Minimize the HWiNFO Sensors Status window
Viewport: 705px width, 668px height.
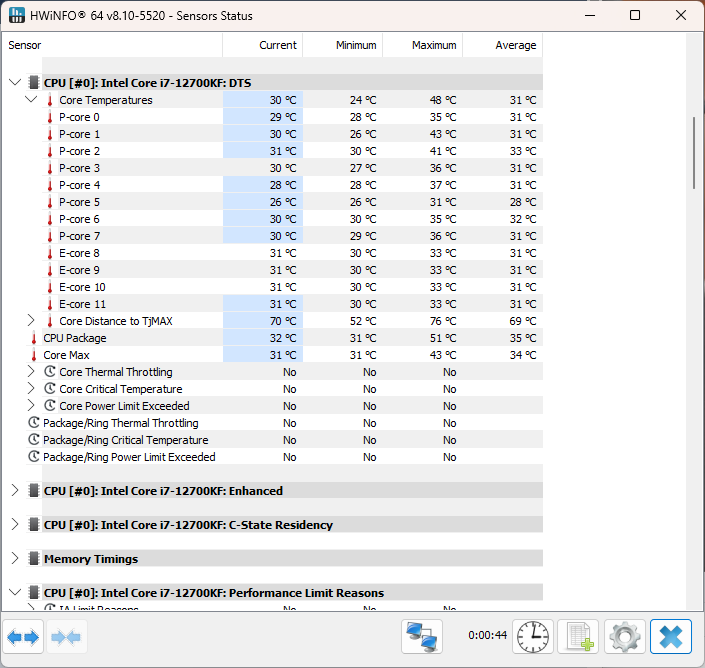[x=590, y=15]
